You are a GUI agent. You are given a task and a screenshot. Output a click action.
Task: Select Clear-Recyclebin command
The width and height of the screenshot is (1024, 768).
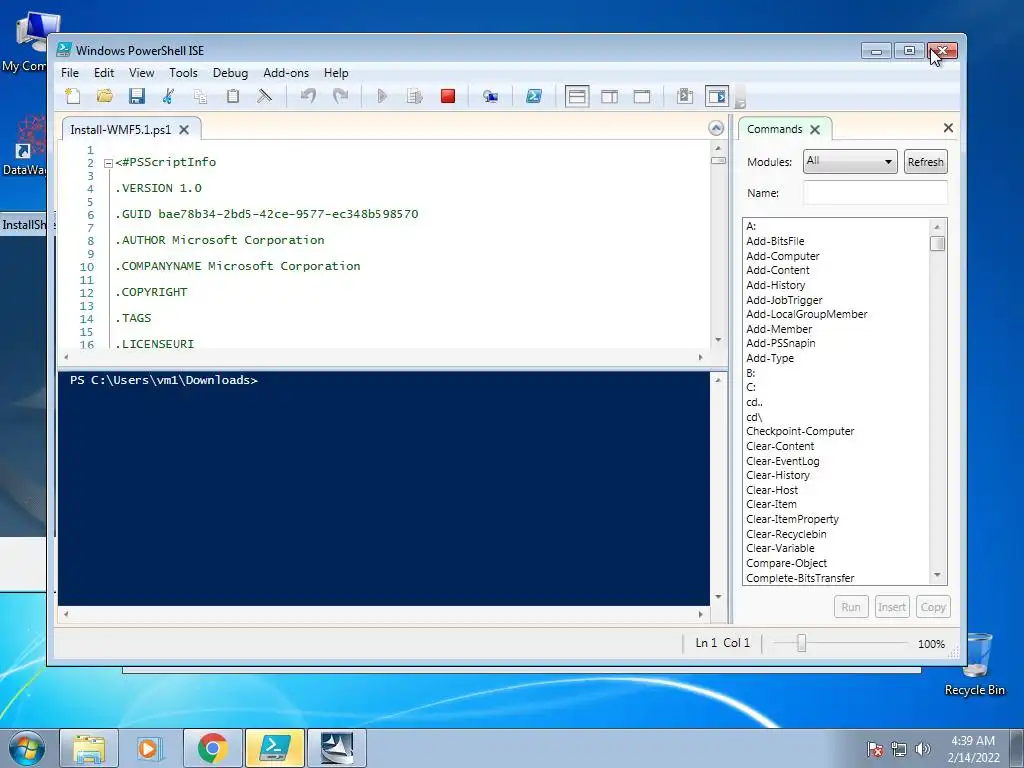786,534
